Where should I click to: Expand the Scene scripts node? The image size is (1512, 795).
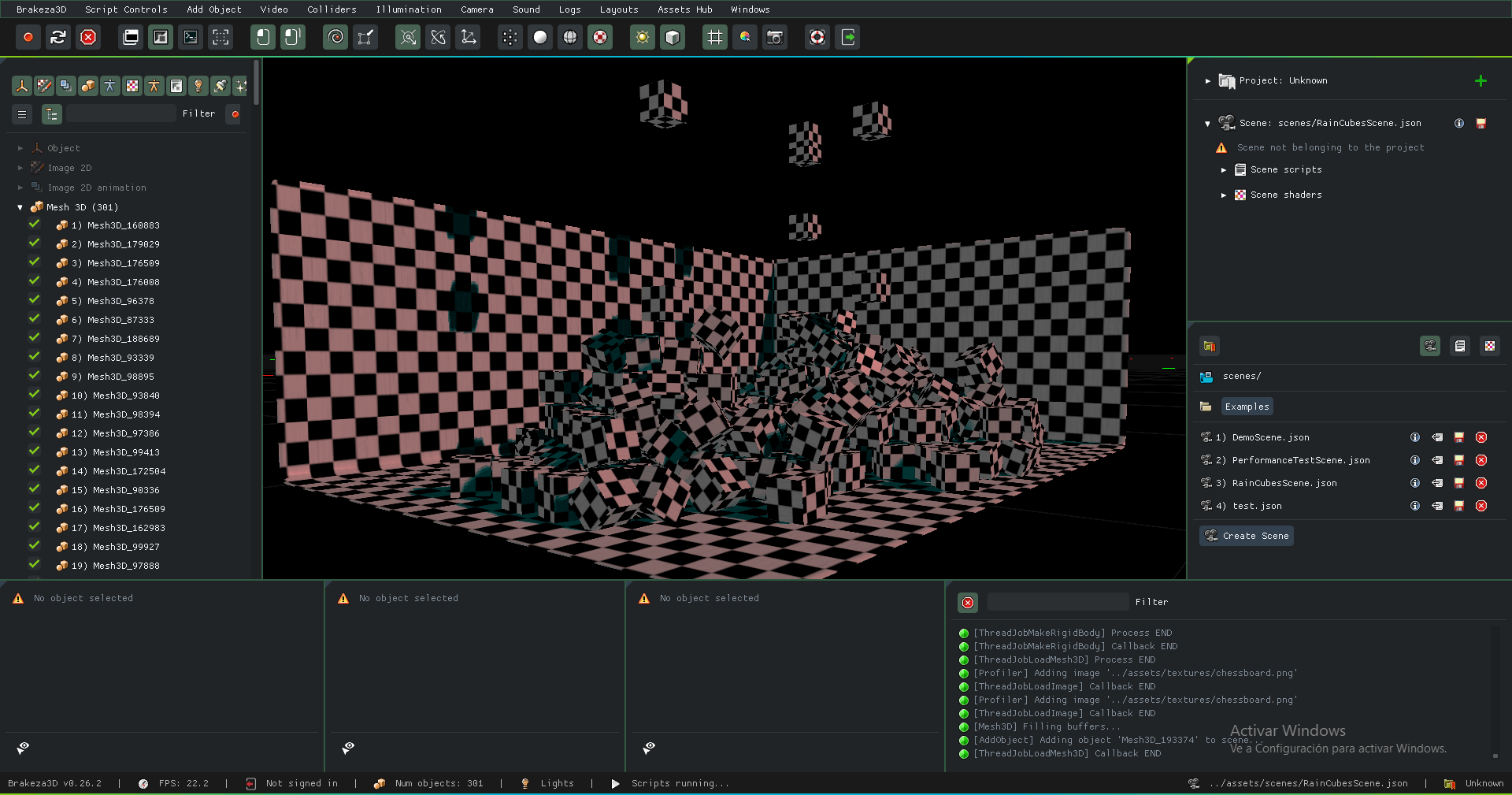click(x=1223, y=170)
